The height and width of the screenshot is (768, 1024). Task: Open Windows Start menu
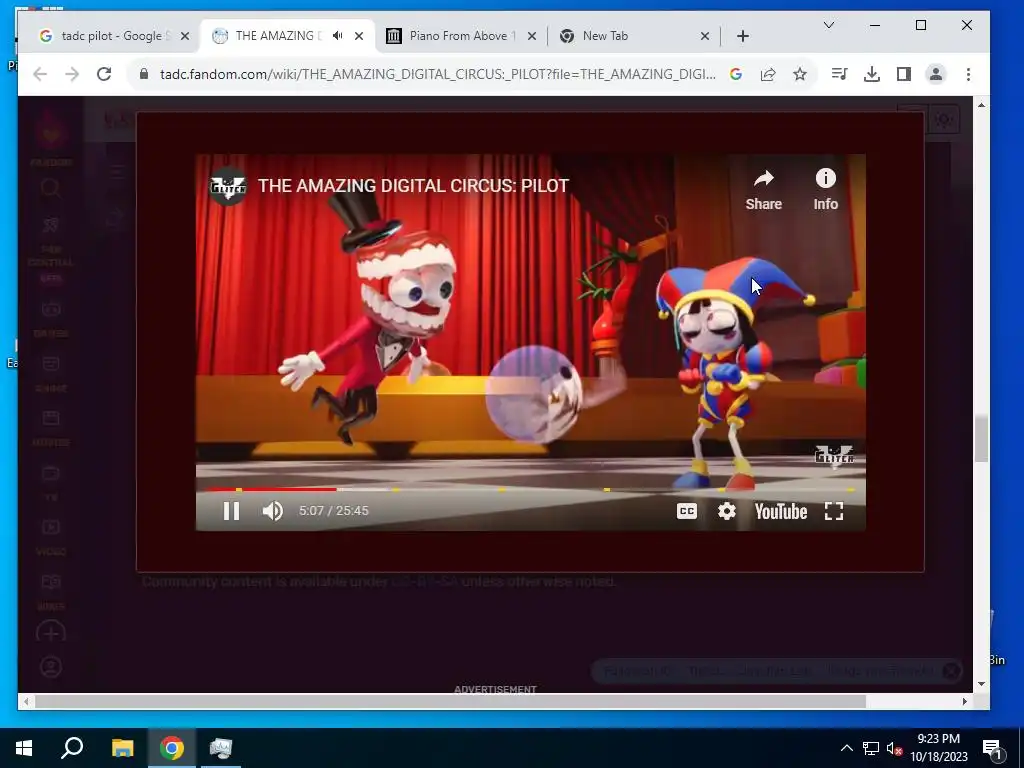[24, 748]
